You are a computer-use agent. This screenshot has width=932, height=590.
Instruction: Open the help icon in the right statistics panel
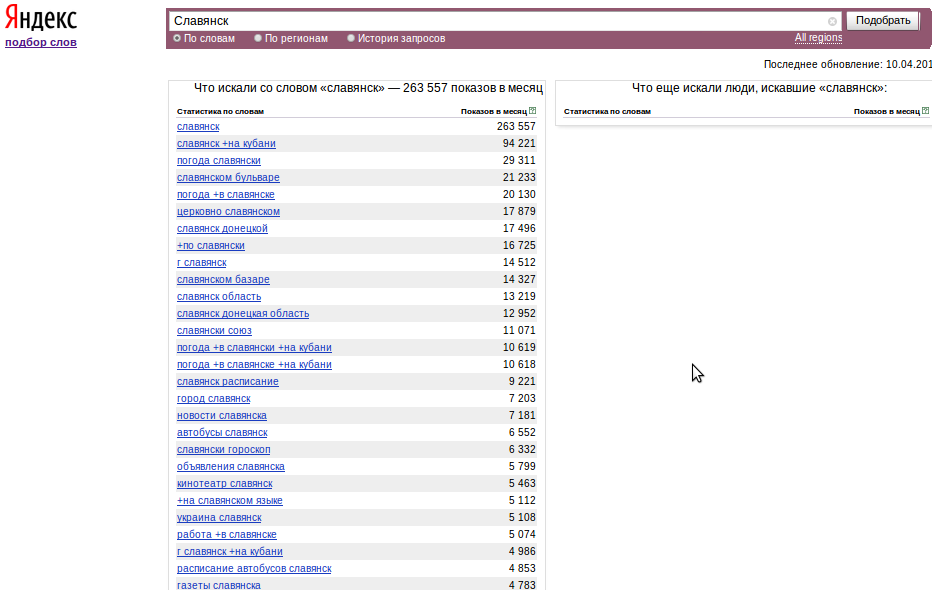coord(925,111)
